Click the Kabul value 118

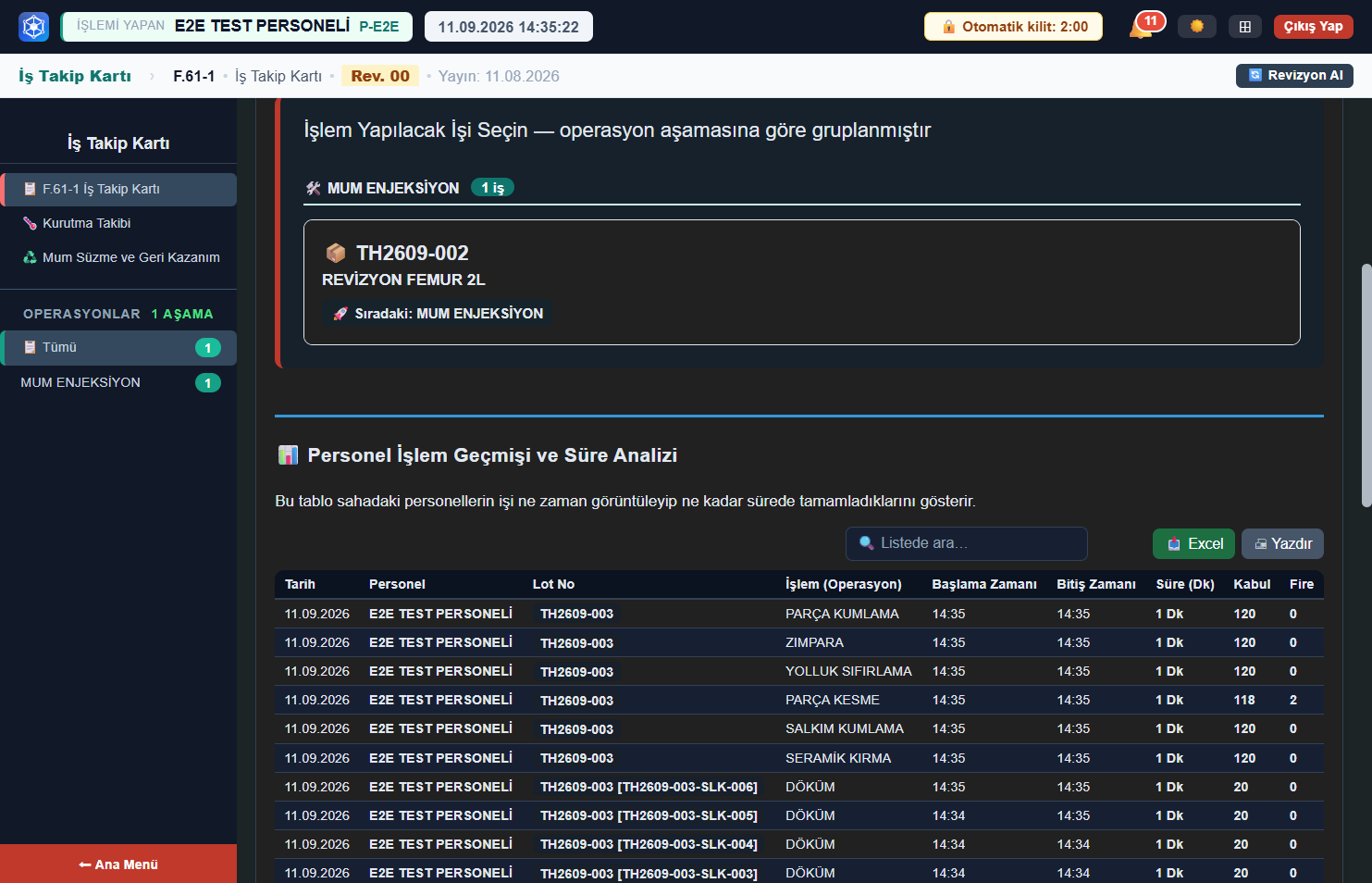1244,700
